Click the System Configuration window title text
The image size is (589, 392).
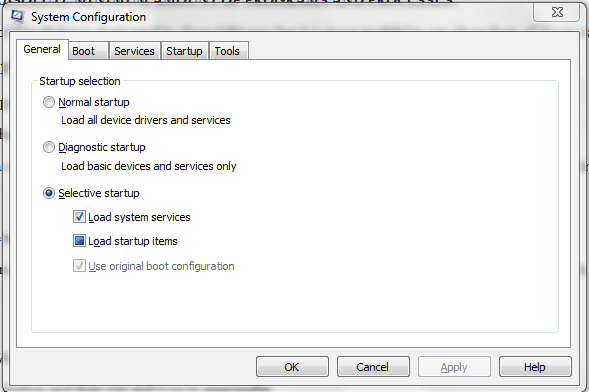[88, 17]
